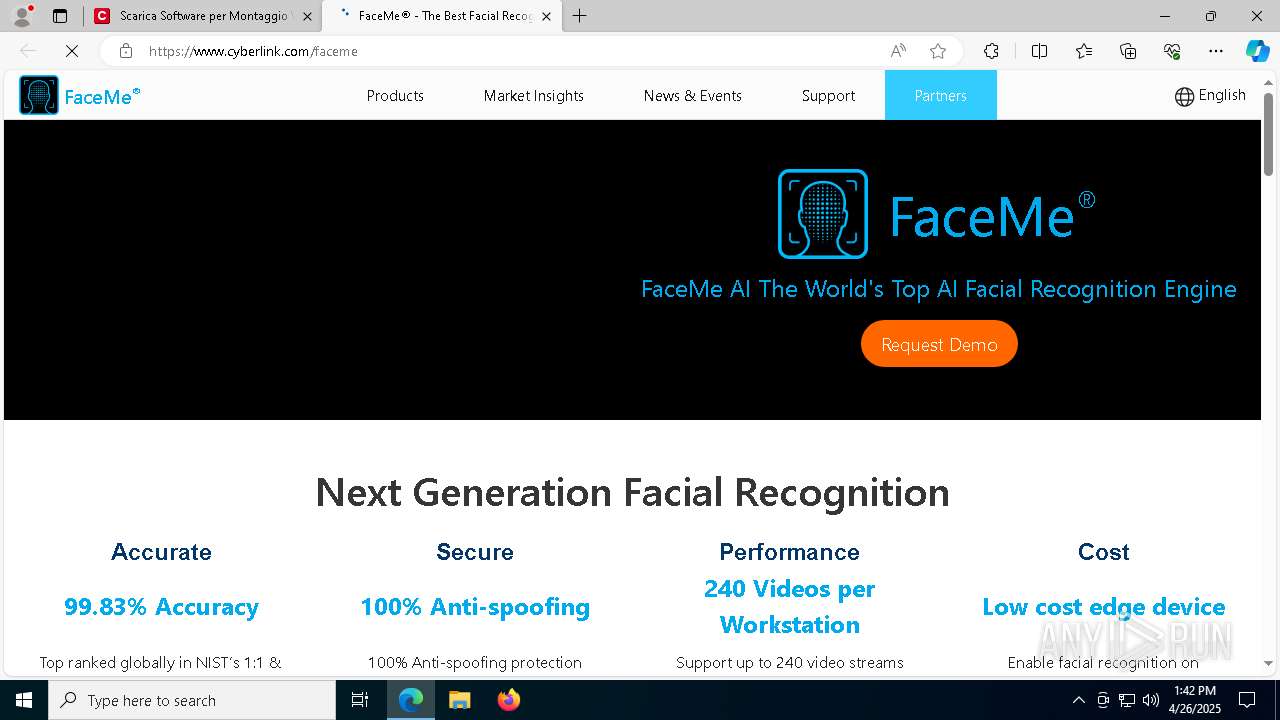The width and height of the screenshot is (1280, 720).
Task: Click the Cost heading
Action: [x=1103, y=552]
